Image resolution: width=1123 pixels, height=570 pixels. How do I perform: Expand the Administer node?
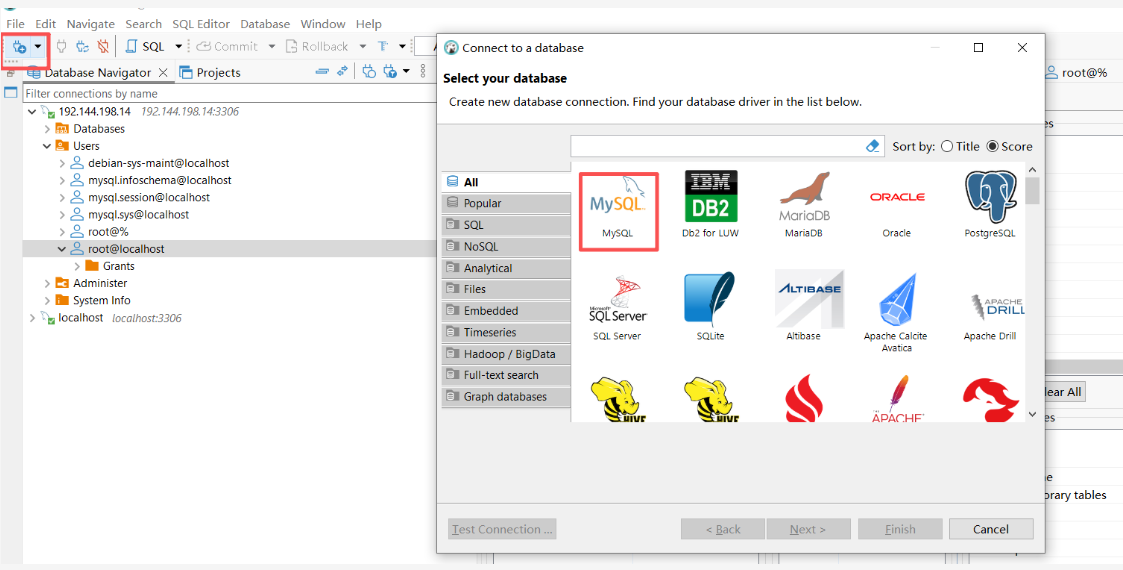47,284
